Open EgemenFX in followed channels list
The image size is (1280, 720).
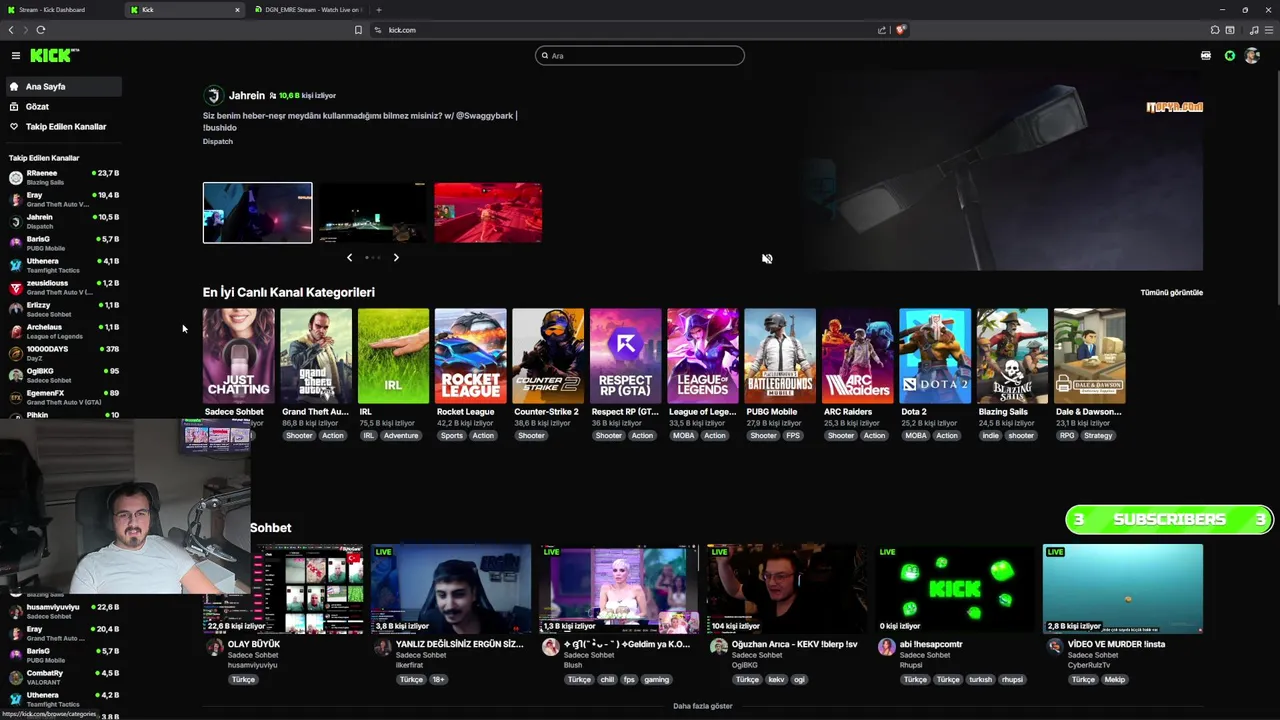[x=64, y=397]
